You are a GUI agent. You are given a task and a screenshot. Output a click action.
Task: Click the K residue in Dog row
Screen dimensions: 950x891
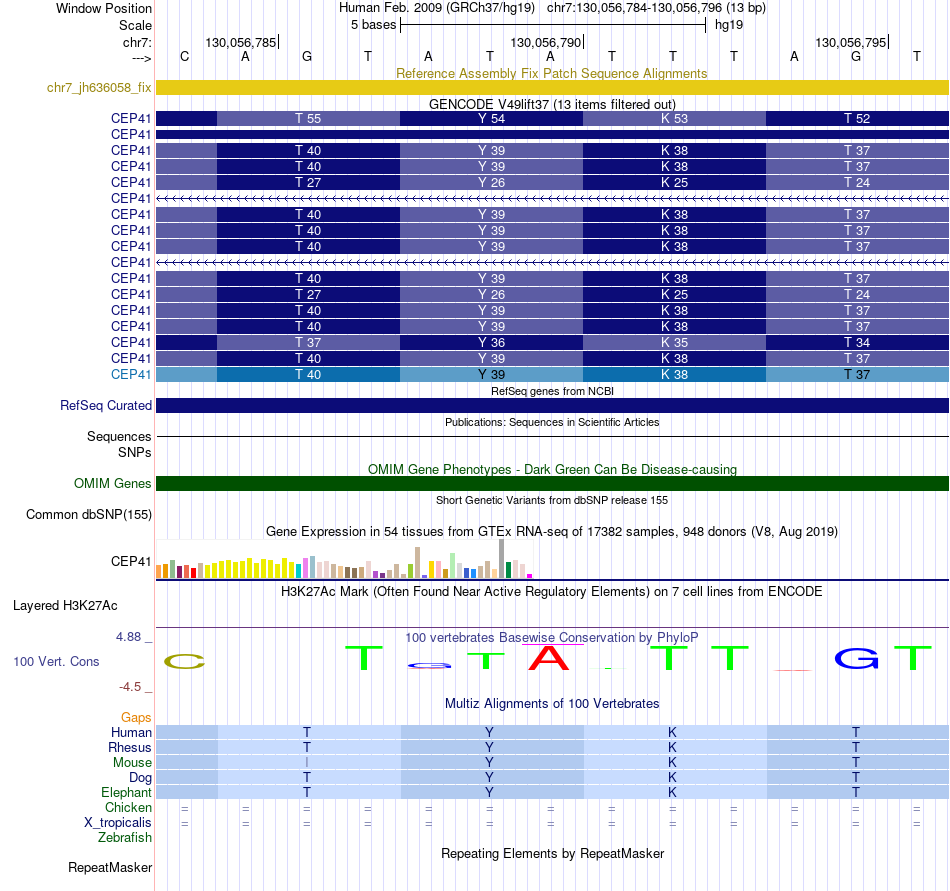673,778
